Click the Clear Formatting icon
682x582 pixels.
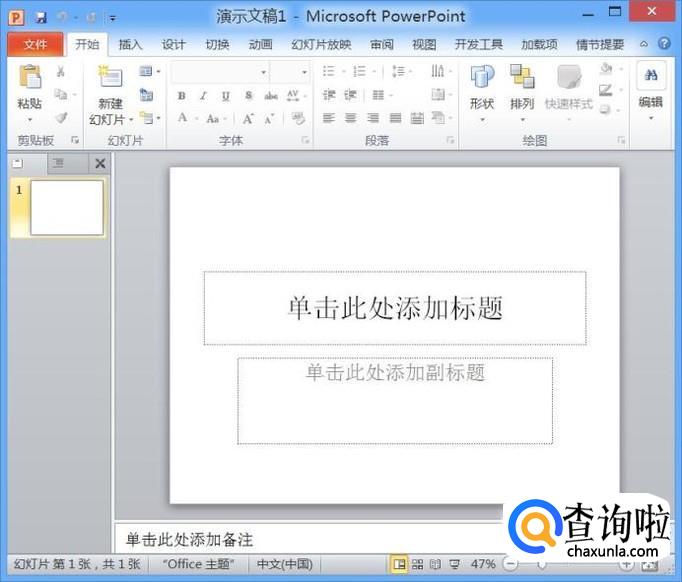pyautogui.click(x=298, y=118)
